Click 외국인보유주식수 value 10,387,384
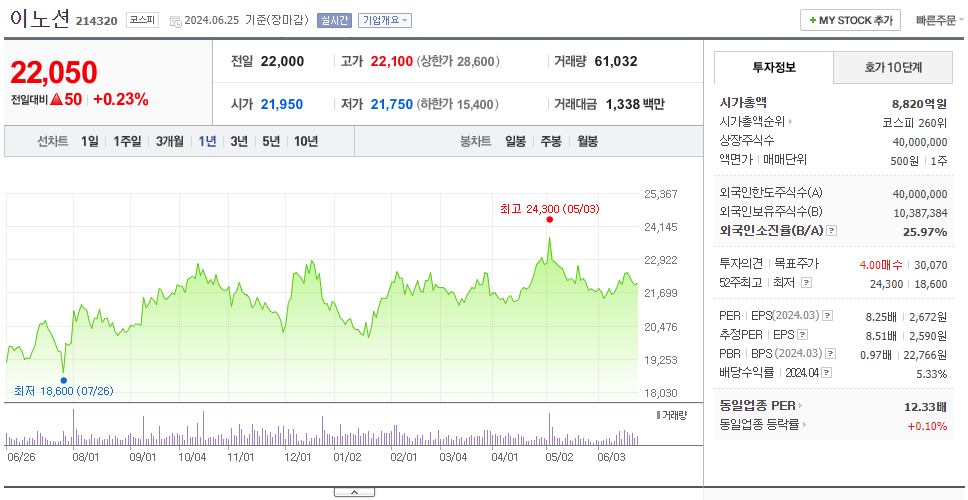The width and height of the screenshot is (968, 500). (x=920, y=213)
